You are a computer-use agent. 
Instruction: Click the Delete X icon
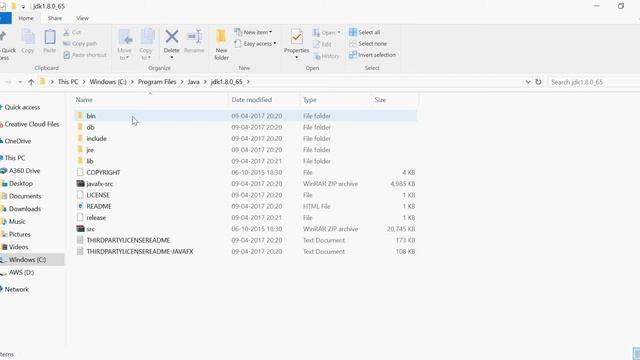pos(171,37)
